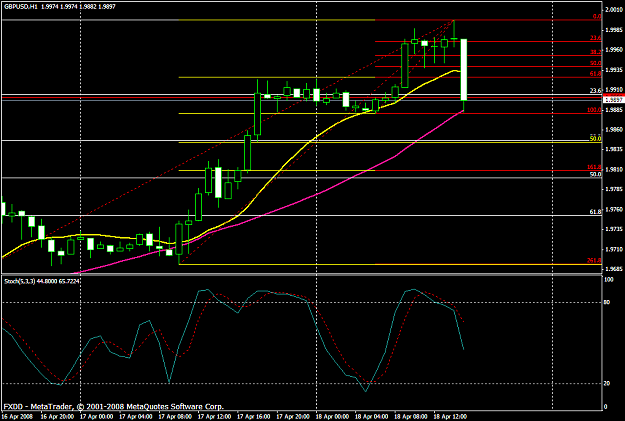
Task: Click the 1.9935 price axis label
Action: coord(614,70)
